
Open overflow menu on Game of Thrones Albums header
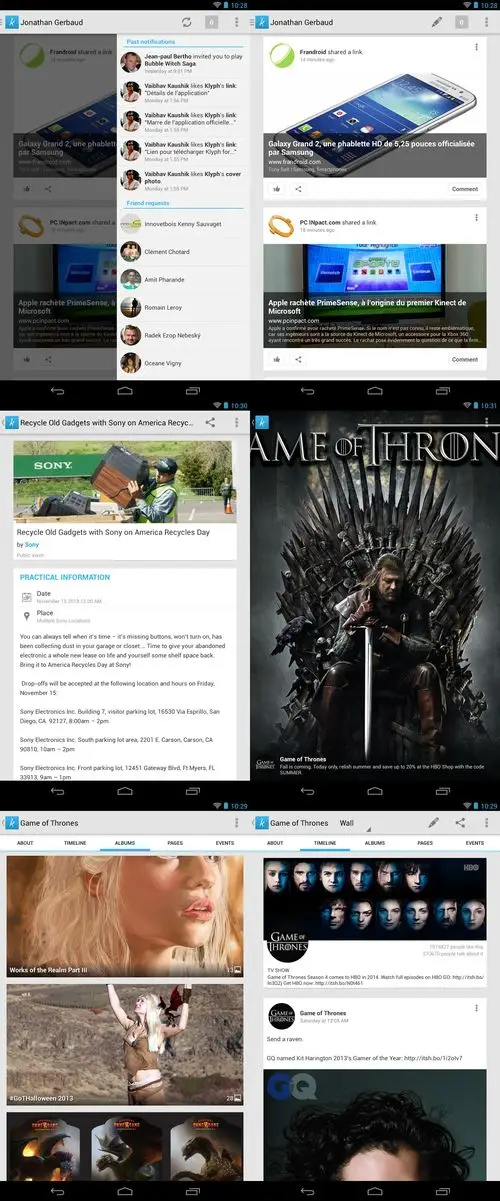236,823
